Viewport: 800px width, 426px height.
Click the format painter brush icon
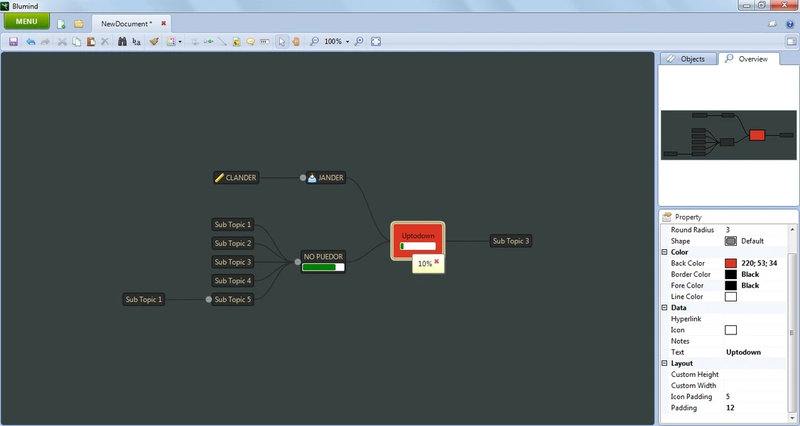click(153, 42)
